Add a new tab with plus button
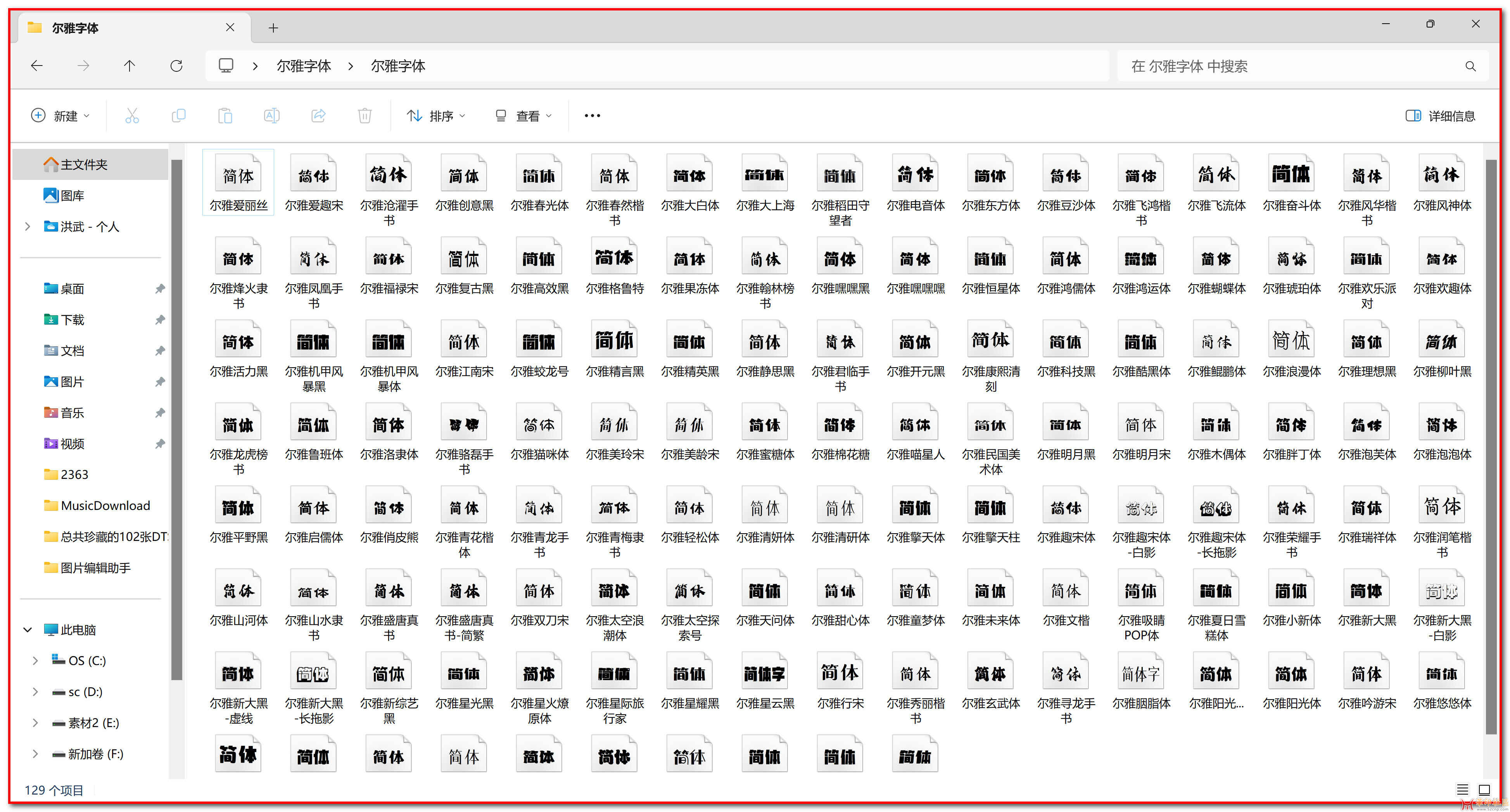 point(273,28)
